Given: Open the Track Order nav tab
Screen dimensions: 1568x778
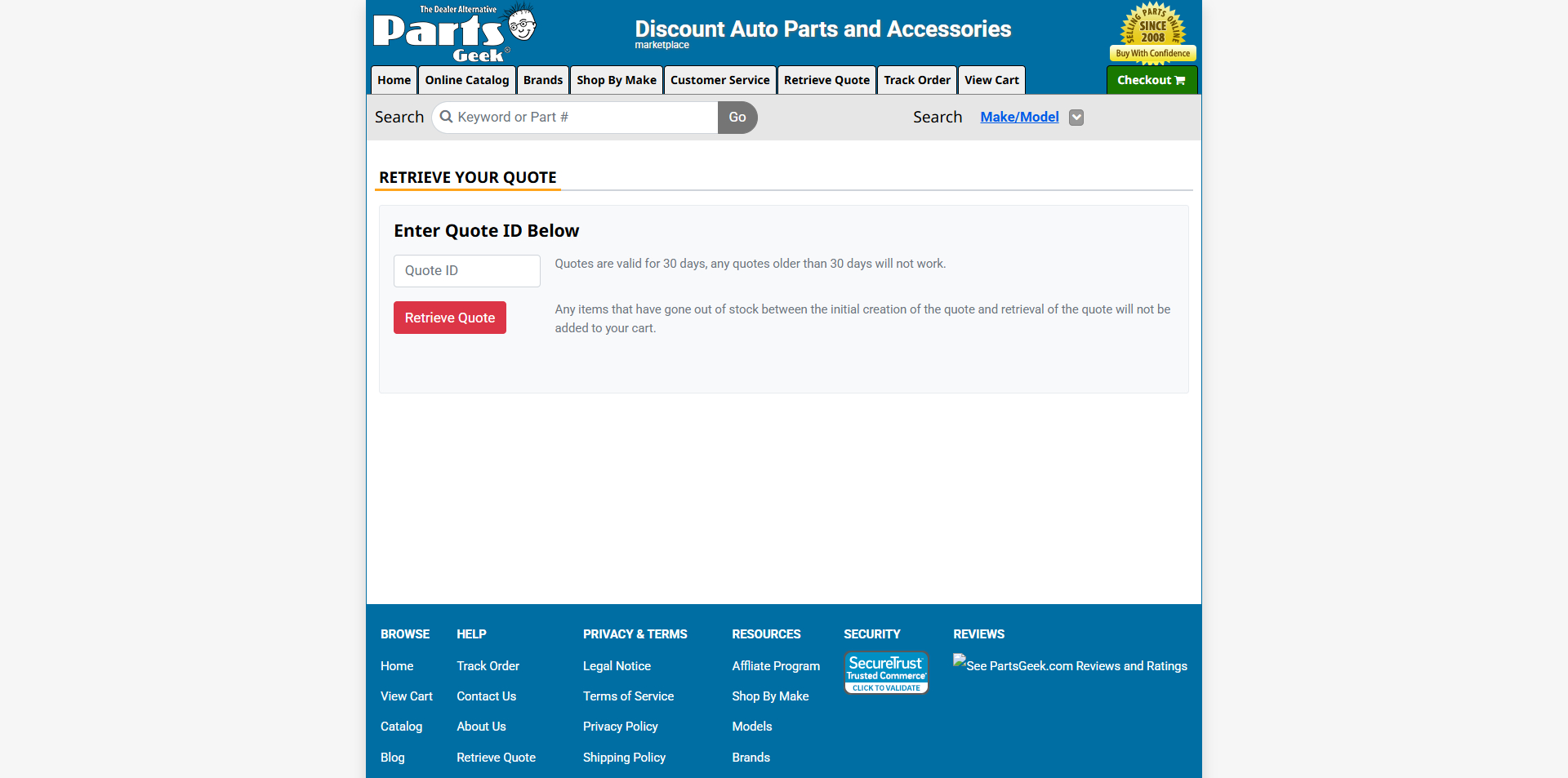Looking at the screenshot, I should (917, 80).
